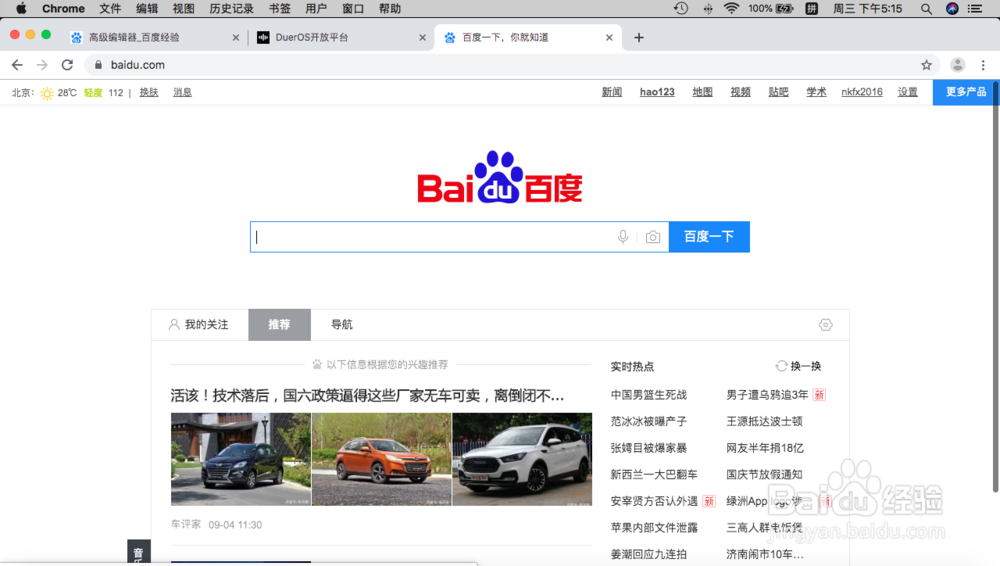Screen dimensions: 1000x566
Task: Click the 消息 link
Action: click(182, 93)
